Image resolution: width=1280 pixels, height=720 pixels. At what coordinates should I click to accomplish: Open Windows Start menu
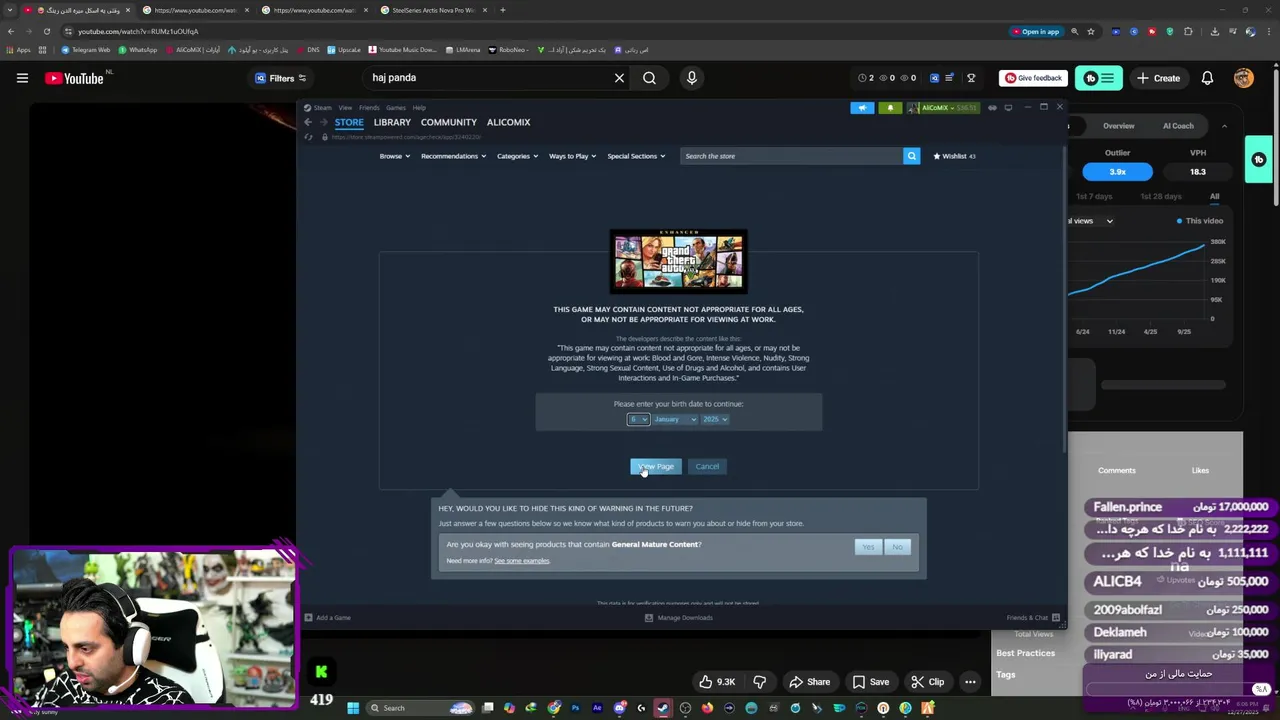point(352,708)
